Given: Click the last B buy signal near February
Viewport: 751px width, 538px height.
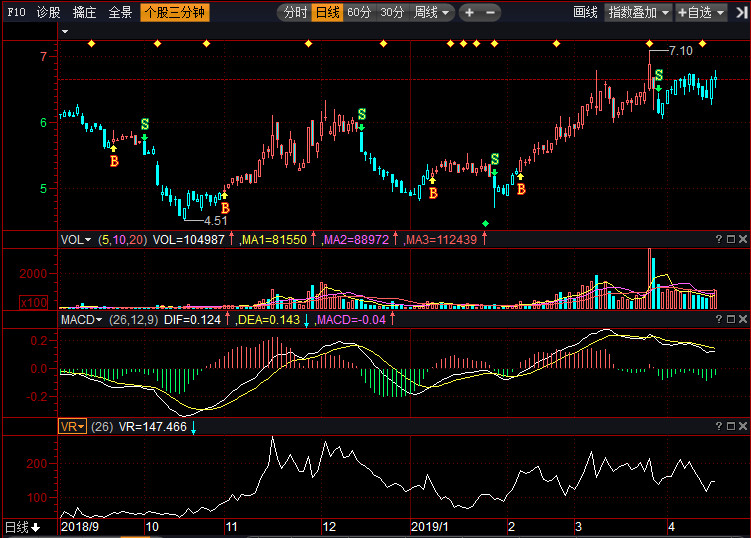Looking at the screenshot, I should click(520, 188).
